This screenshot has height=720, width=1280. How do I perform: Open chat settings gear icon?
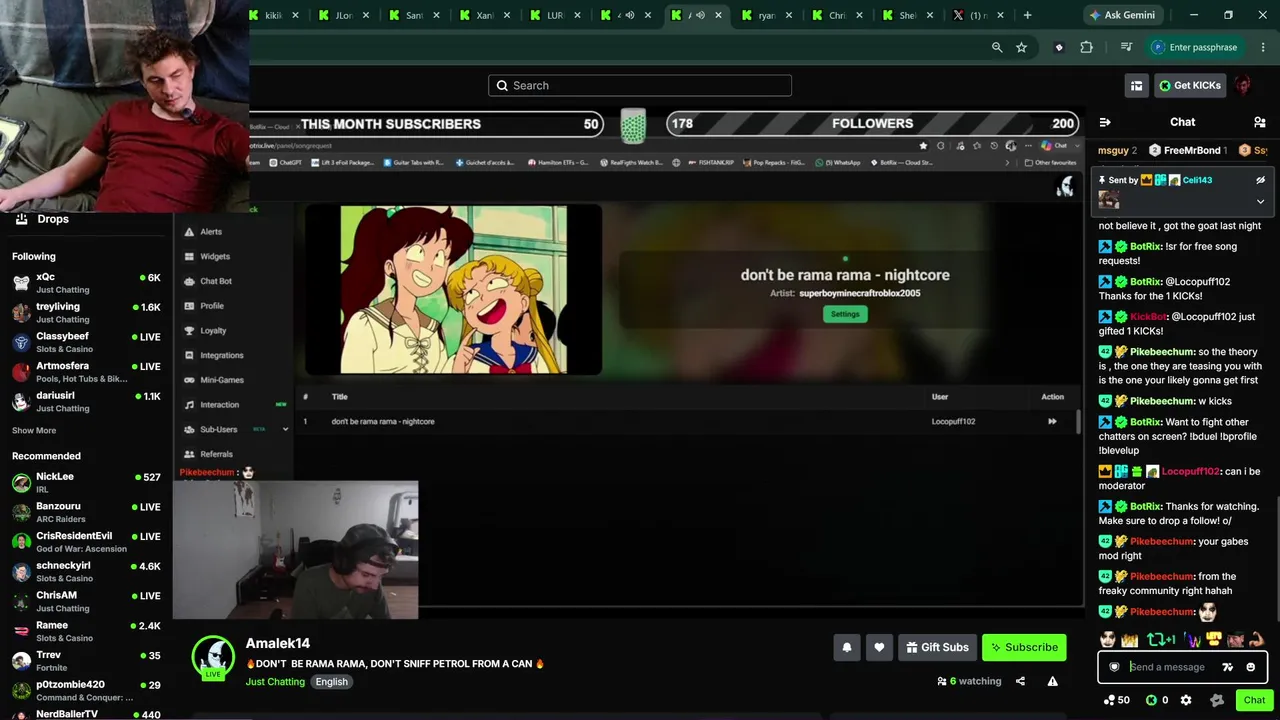point(1186,700)
